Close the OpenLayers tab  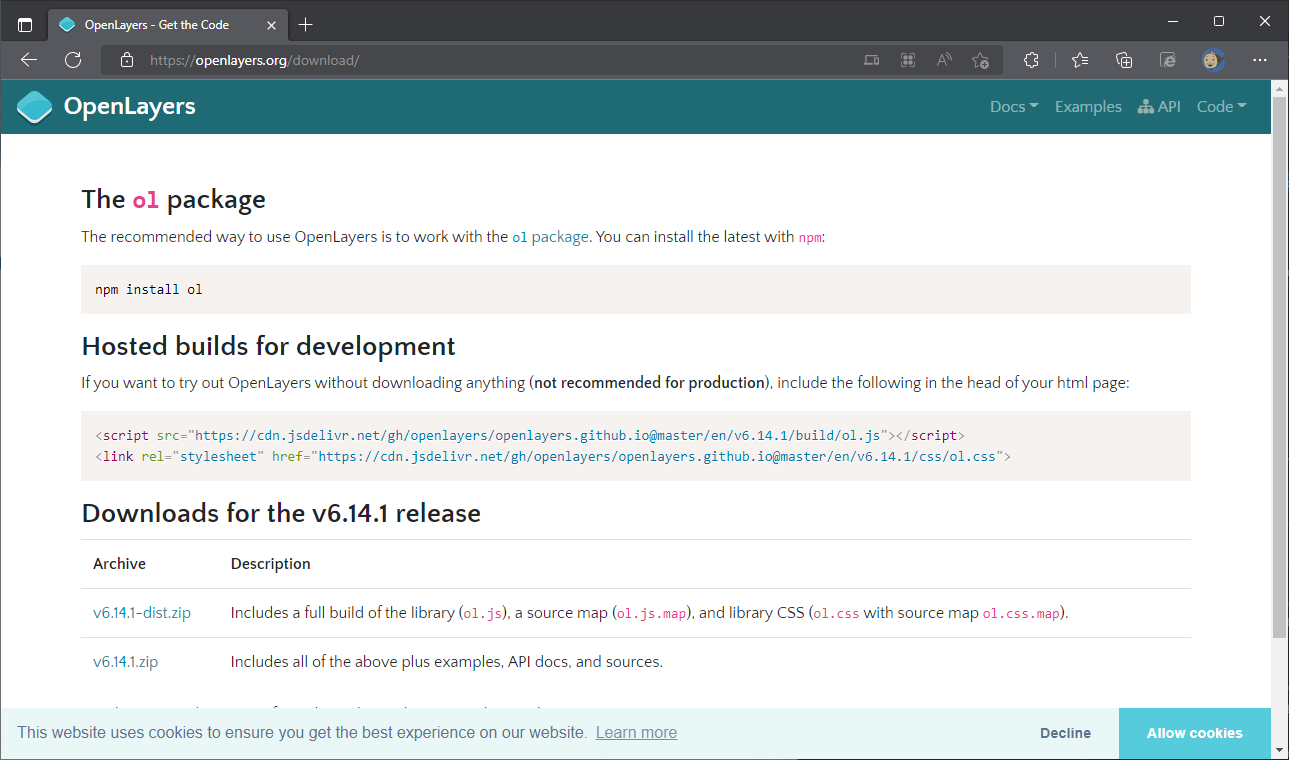270,25
